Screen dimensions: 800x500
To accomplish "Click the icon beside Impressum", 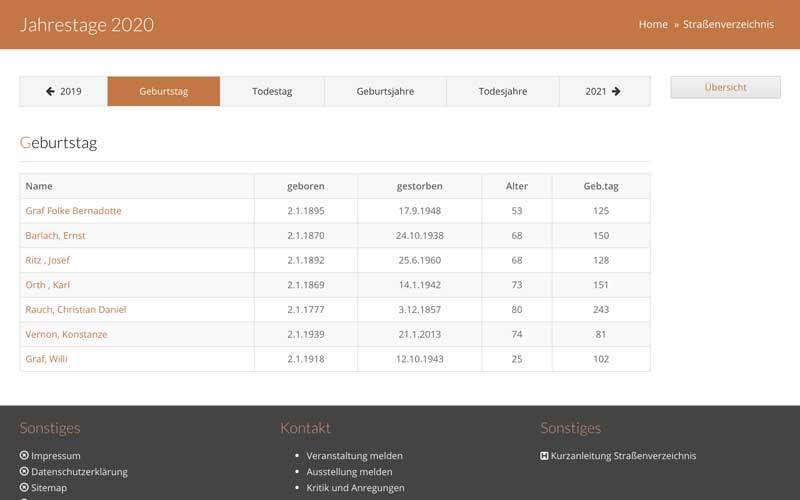I will (24, 456).
